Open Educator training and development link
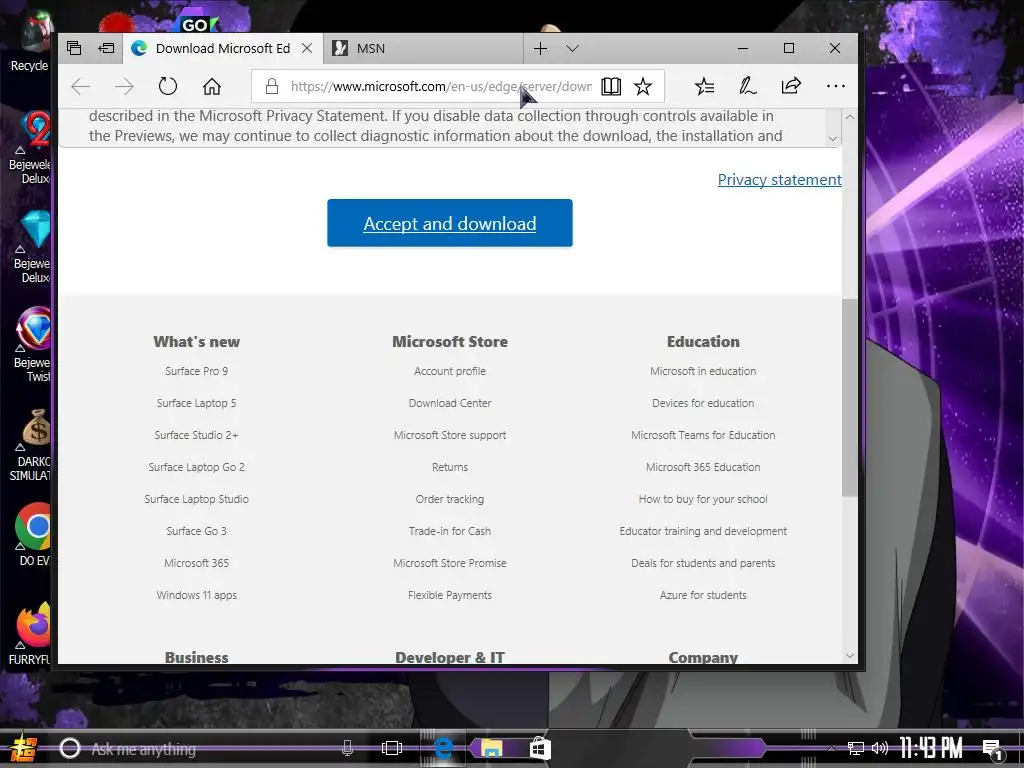 (703, 531)
